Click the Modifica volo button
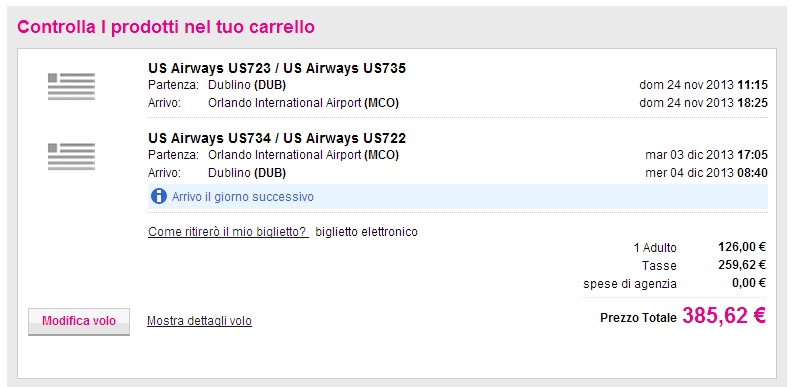This screenshot has height=387, width=791. click(x=79, y=321)
